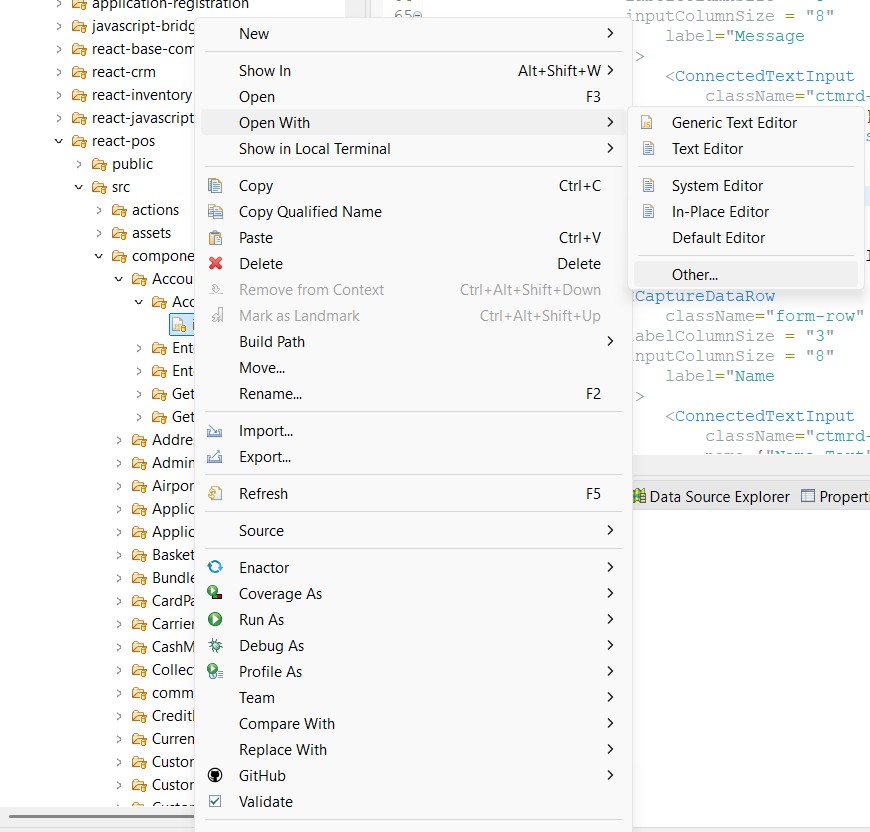This screenshot has width=870, height=832.
Task: Click the Export icon
Action: [x=215, y=457]
